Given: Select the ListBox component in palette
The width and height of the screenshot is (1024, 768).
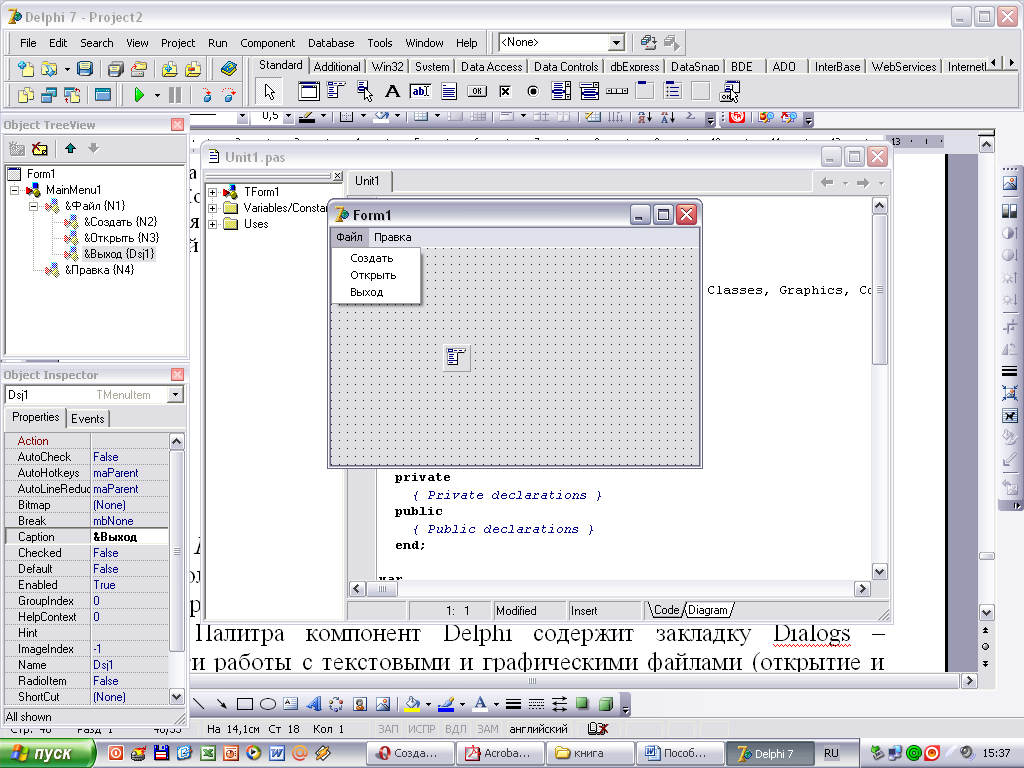Looking at the screenshot, I should 561,91.
